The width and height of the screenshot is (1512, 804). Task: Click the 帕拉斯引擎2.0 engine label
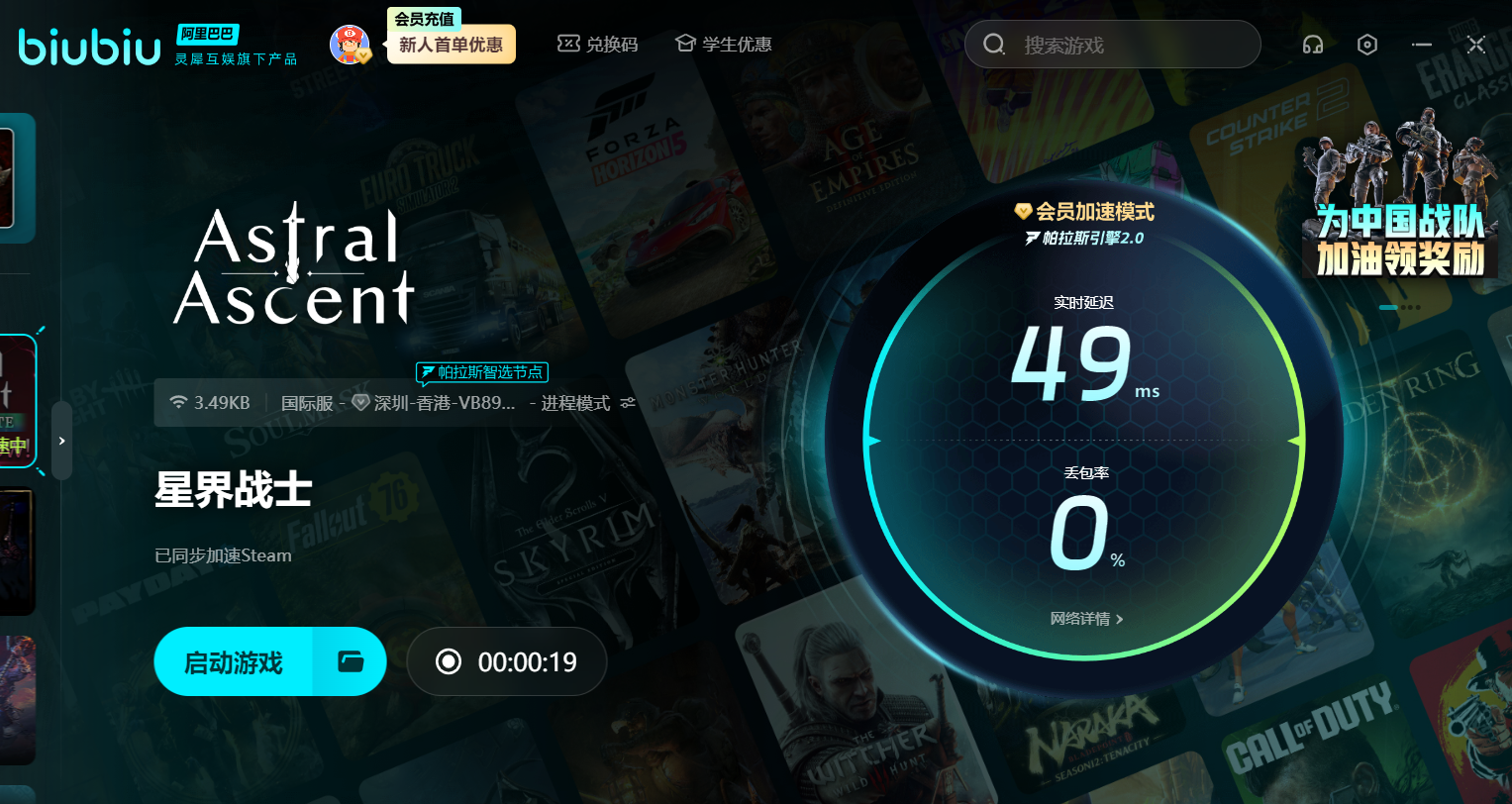coord(1084,239)
